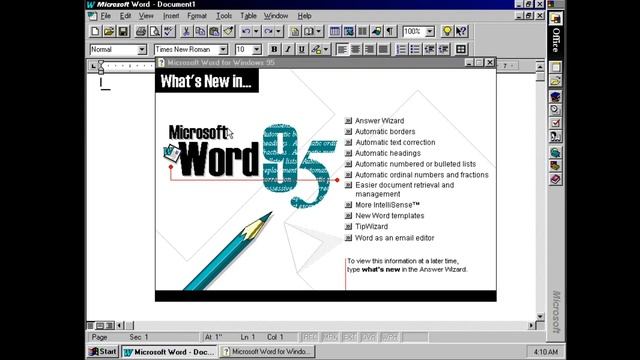Viewport: 640px width, 360px height.
Task: Open the 100% zoom dropdown arrow
Action: 430,32
